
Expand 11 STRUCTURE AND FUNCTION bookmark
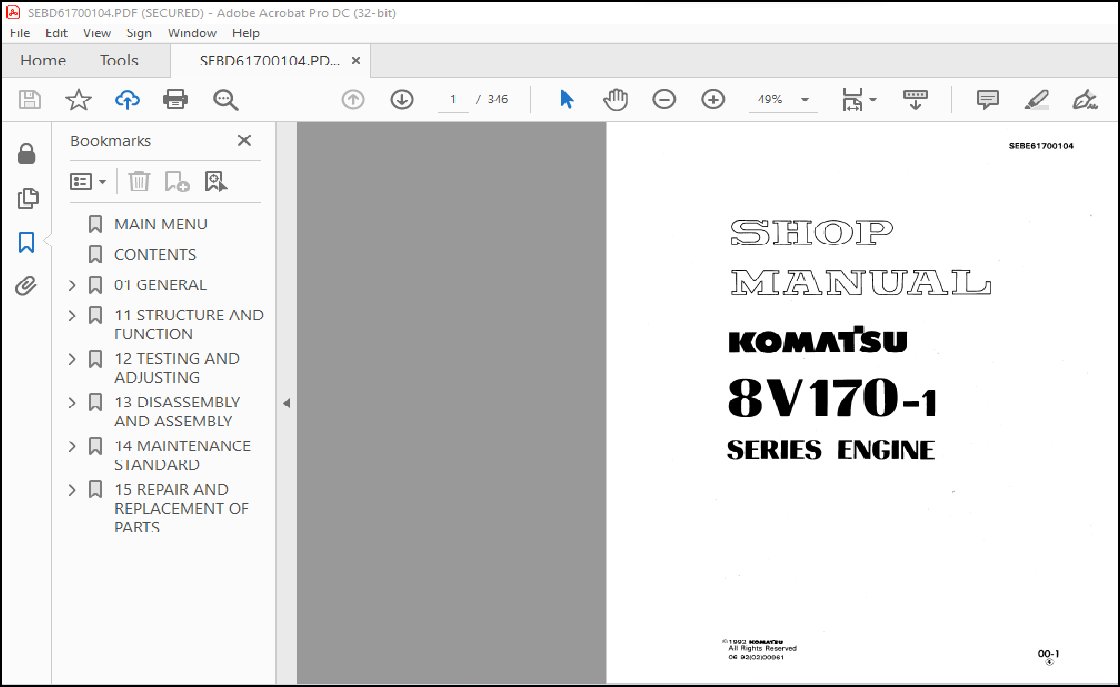click(71, 315)
